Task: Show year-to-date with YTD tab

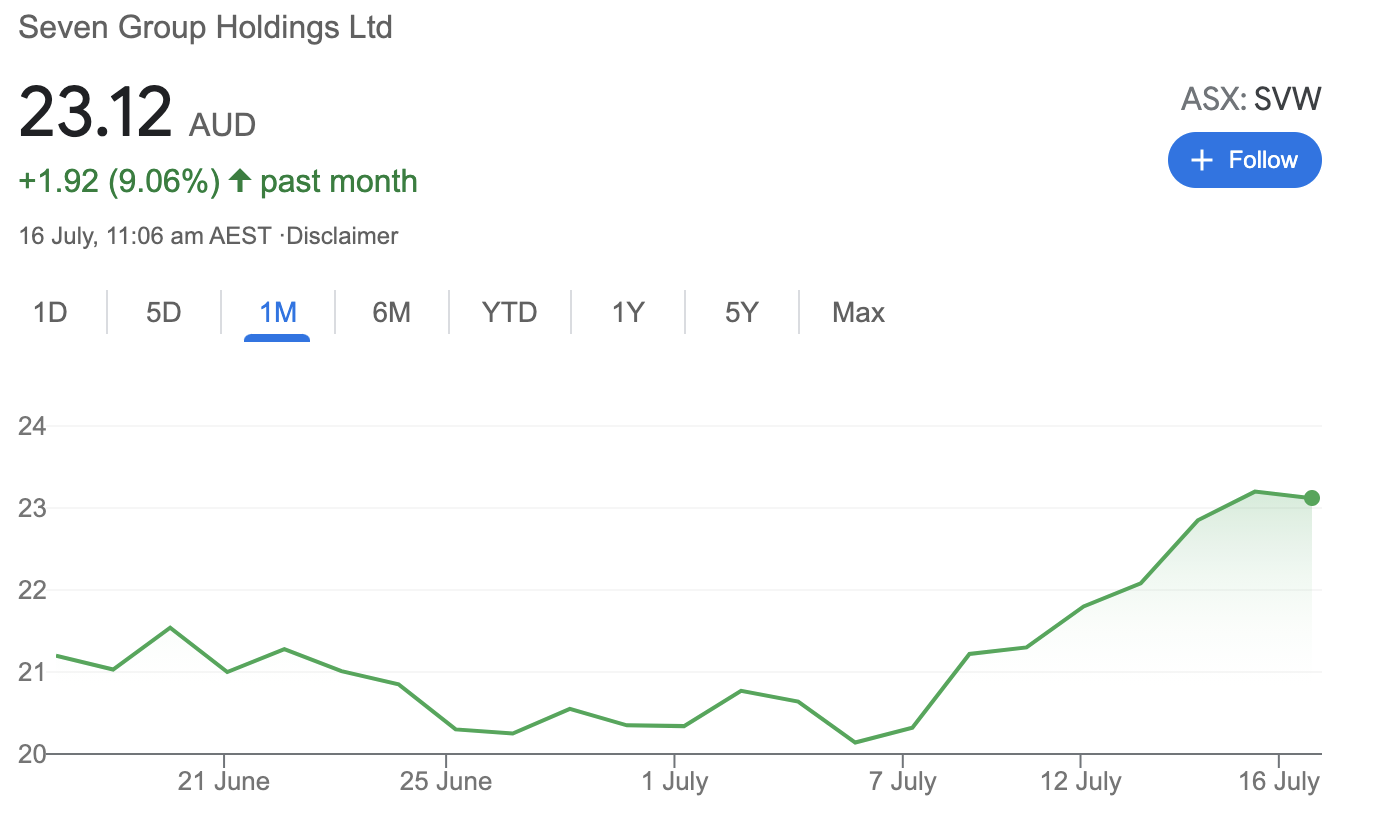Action: [509, 313]
